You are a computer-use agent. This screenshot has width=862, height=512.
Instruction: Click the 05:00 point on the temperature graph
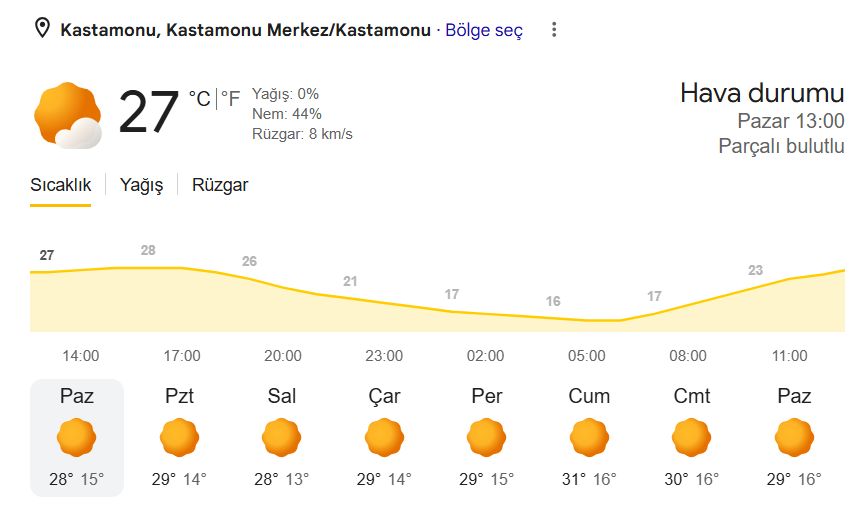click(587, 320)
